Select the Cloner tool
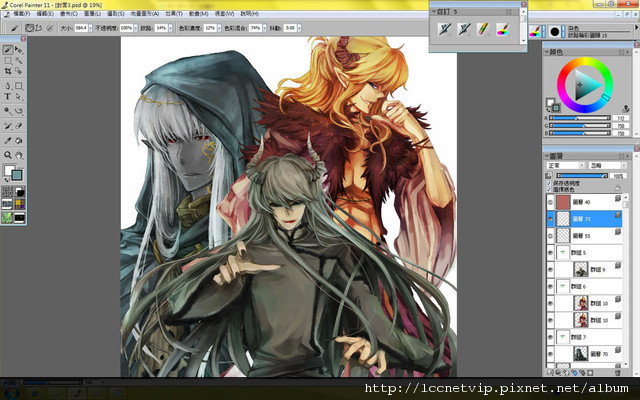This screenshot has height=400, width=640. tap(8, 126)
